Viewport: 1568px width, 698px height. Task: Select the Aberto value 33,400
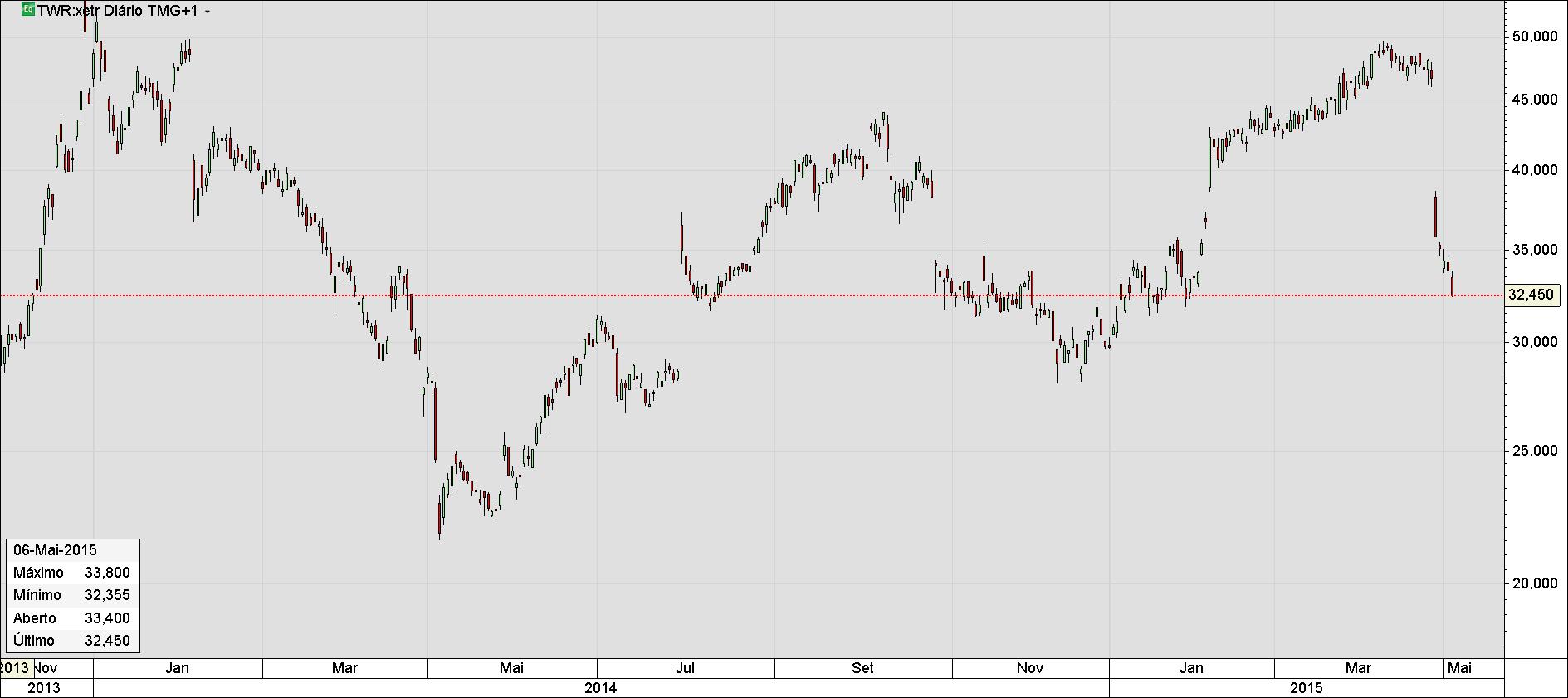(x=107, y=618)
